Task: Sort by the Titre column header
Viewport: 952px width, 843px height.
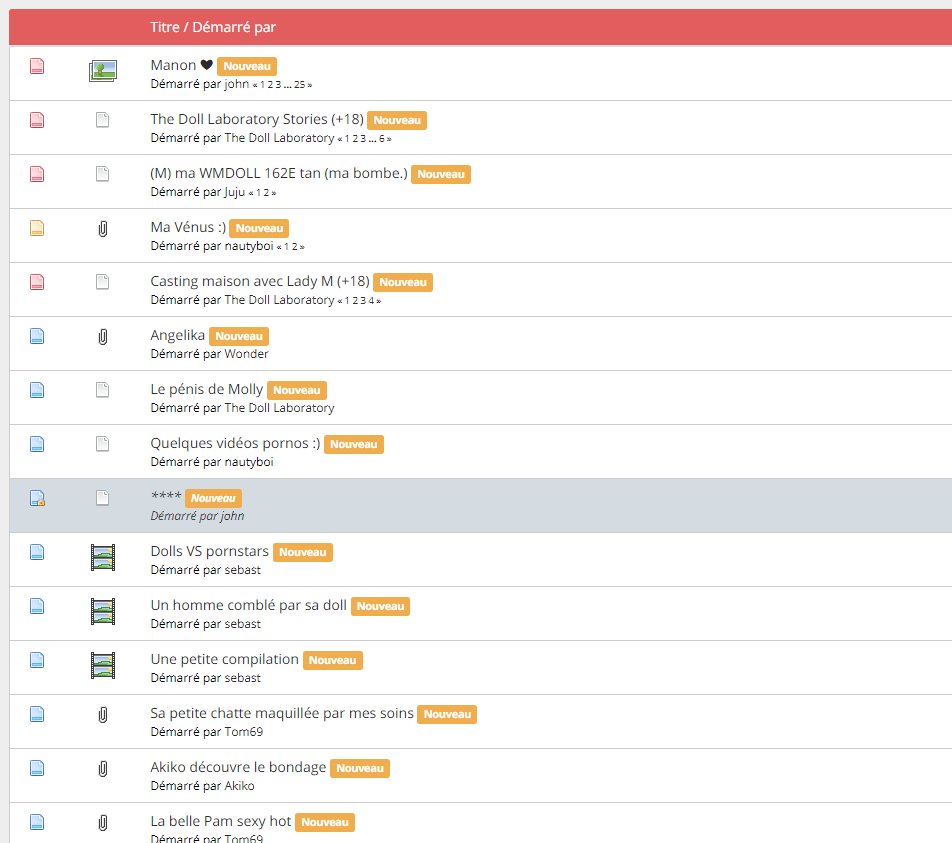Action: coord(165,27)
